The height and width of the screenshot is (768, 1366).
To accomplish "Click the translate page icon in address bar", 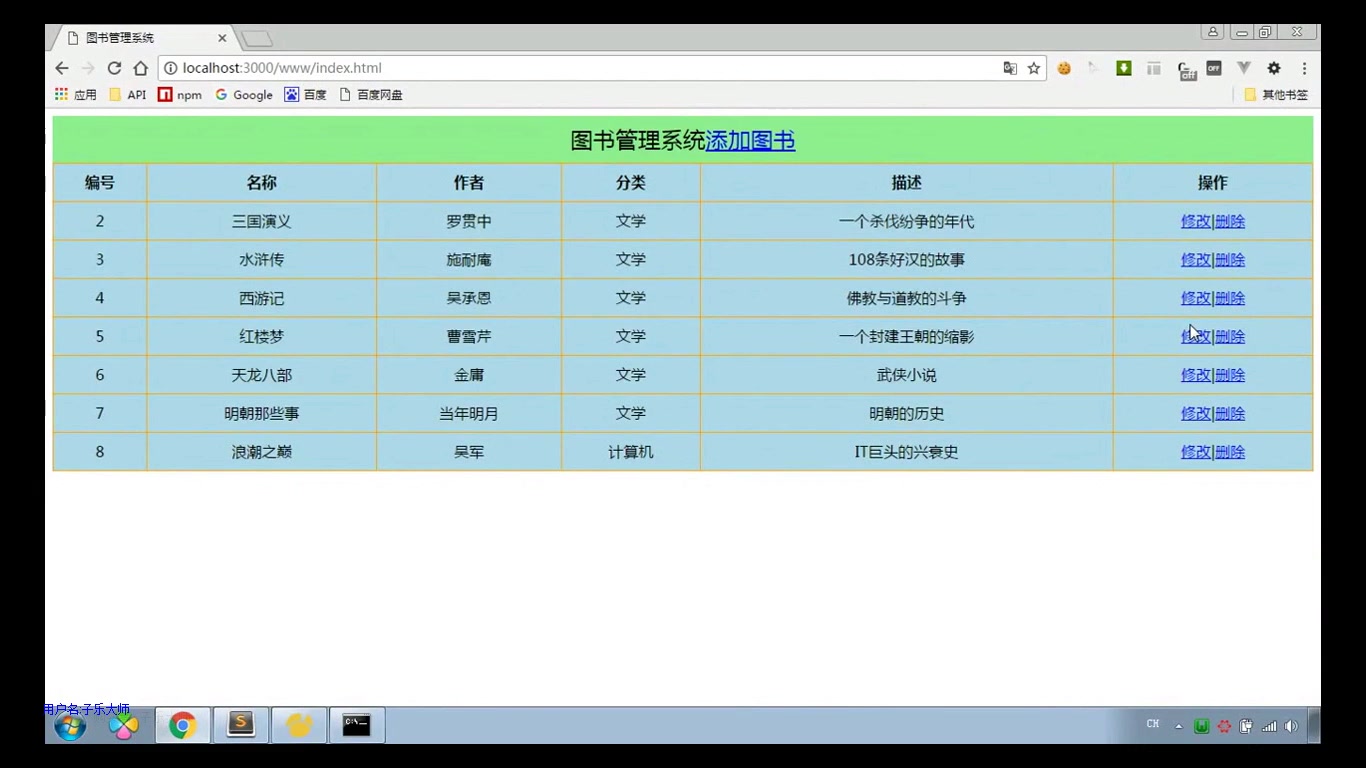I will 1010,68.
